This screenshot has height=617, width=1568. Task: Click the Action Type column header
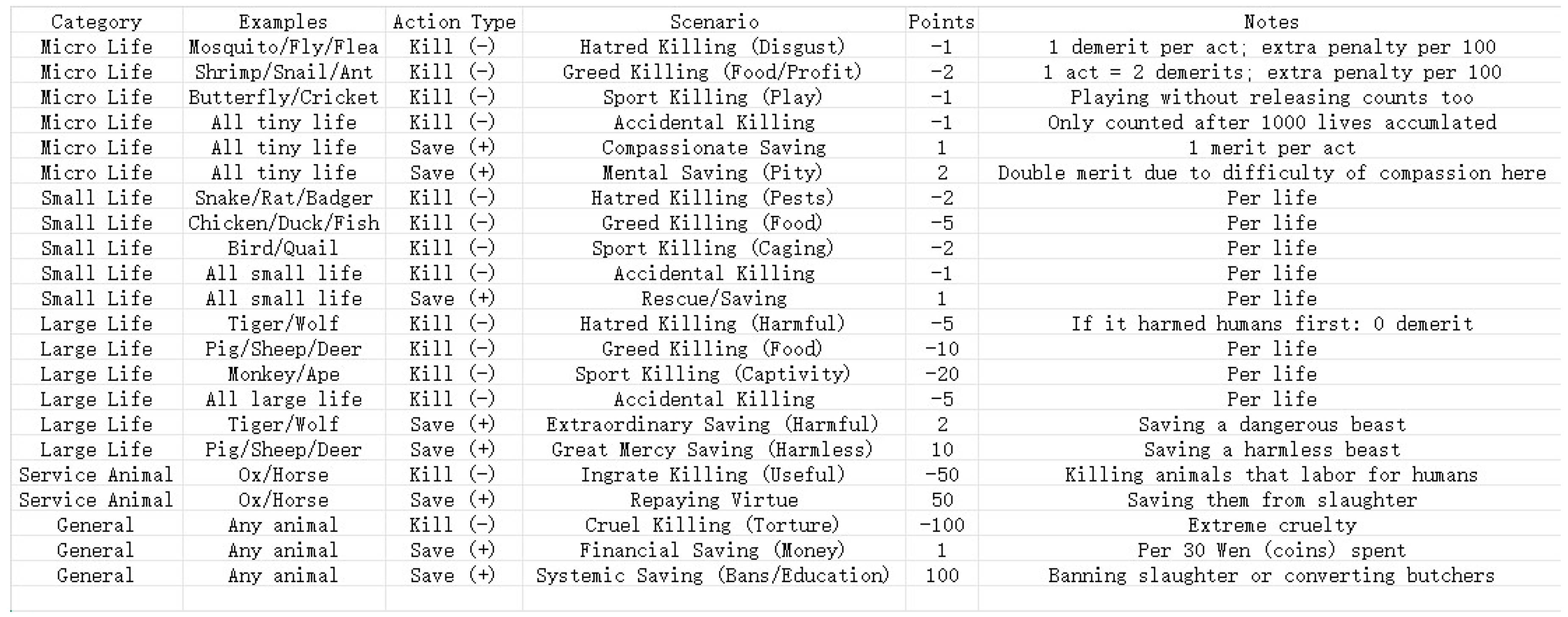point(454,22)
